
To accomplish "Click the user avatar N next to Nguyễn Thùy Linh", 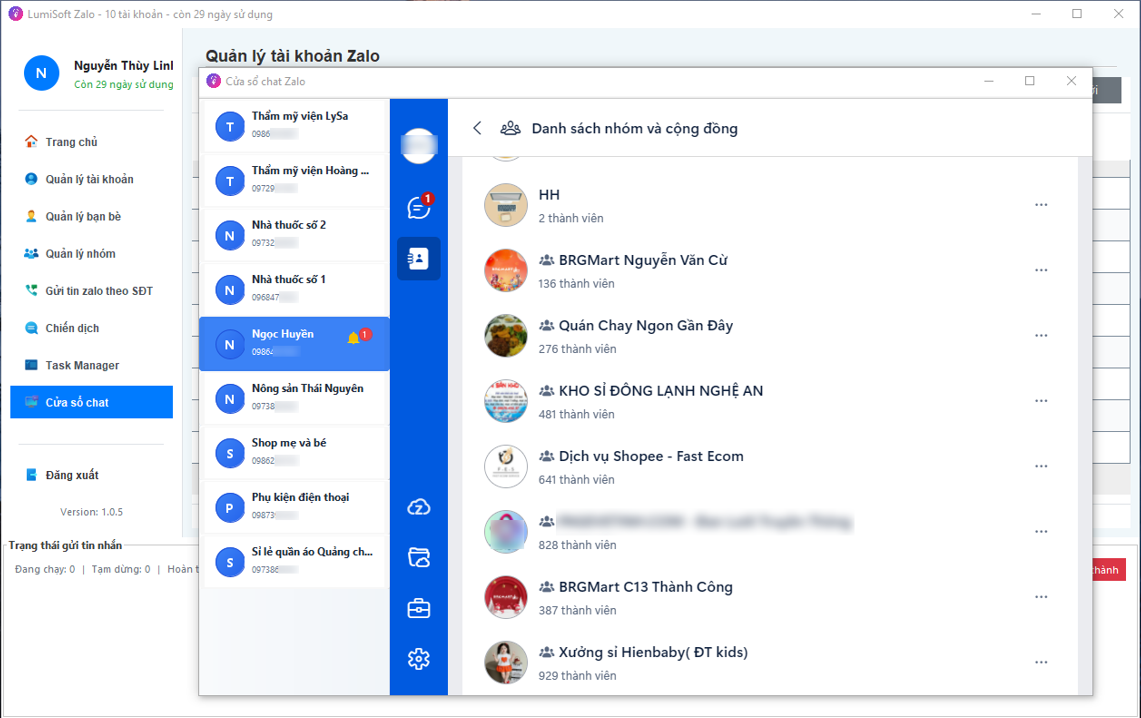I will coord(41,73).
